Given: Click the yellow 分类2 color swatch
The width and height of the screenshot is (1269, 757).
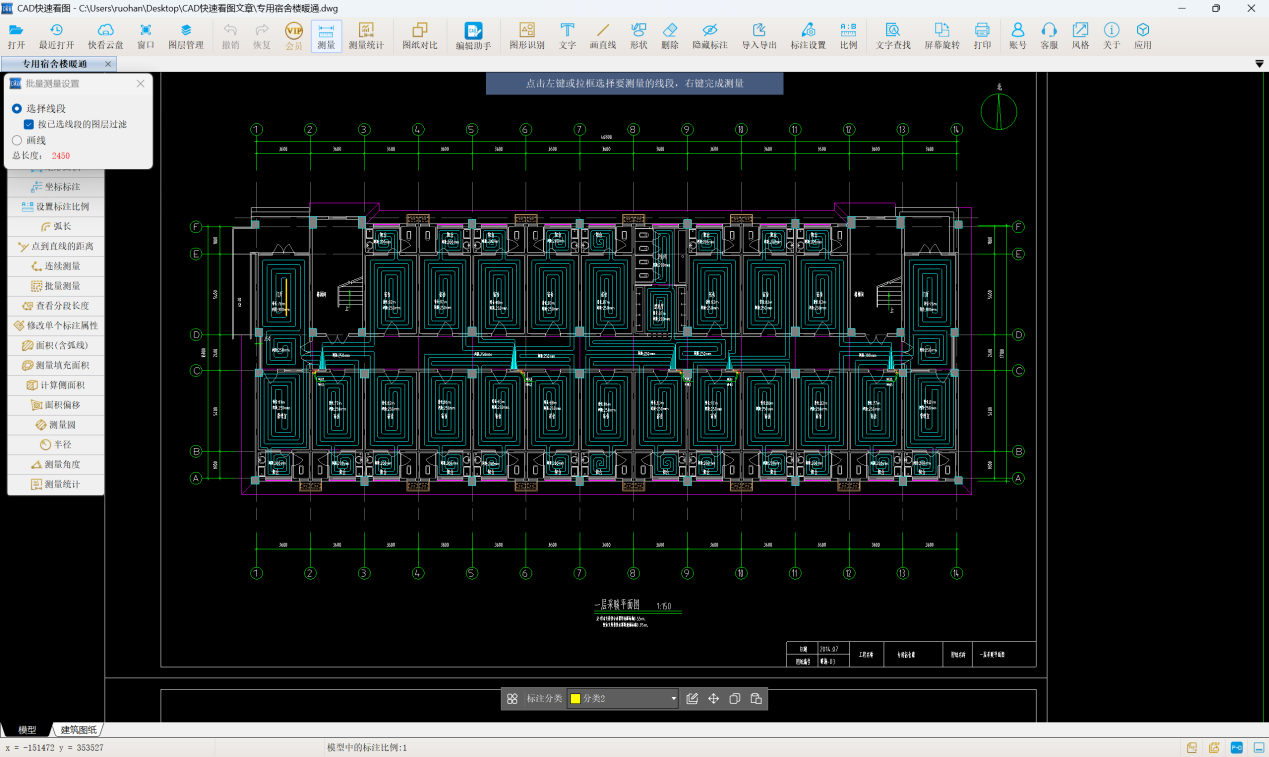Looking at the screenshot, I should [576, 699].
